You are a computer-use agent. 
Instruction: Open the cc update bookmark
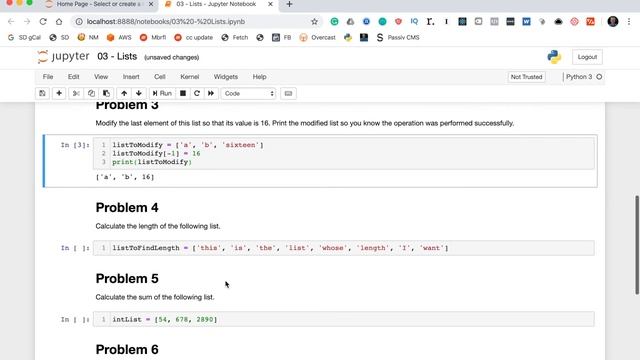point(194,38)
